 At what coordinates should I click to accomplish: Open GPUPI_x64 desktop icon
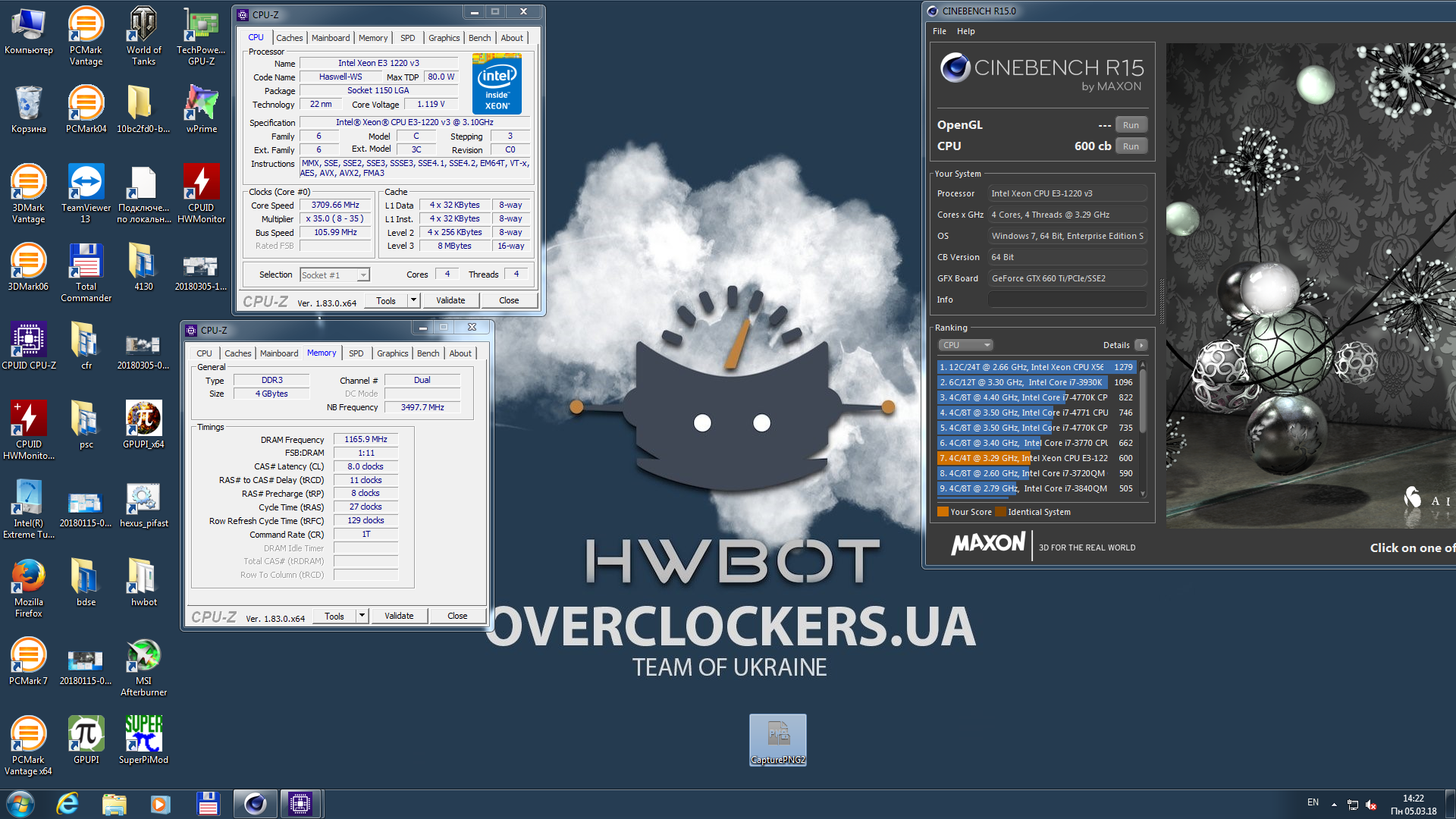143,424
